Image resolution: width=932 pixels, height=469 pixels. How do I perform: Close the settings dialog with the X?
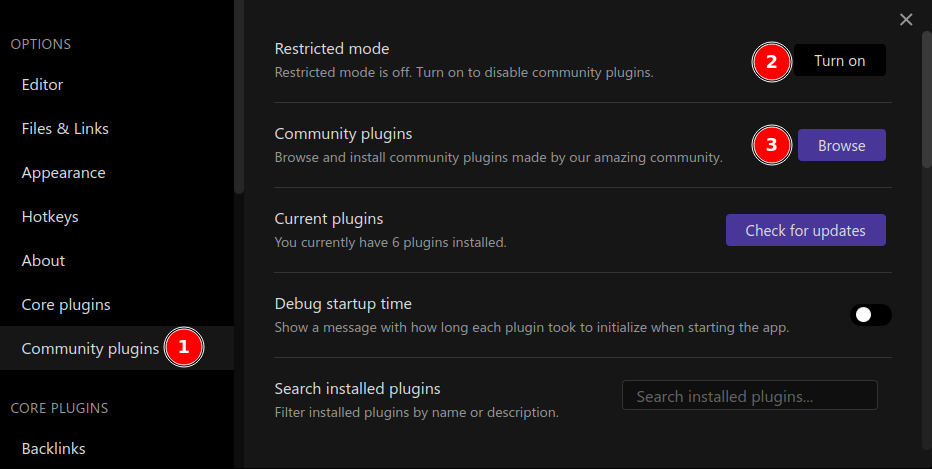[x=906, y=19]
